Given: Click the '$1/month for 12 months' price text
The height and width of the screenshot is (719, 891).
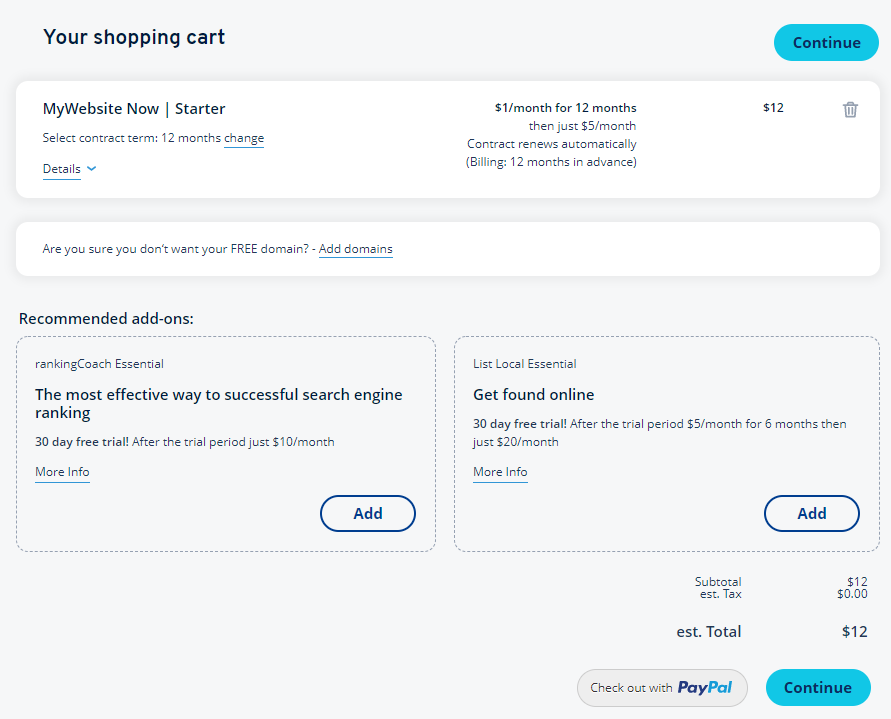Looking at the screenshot, I should click(x=565, y=108).
